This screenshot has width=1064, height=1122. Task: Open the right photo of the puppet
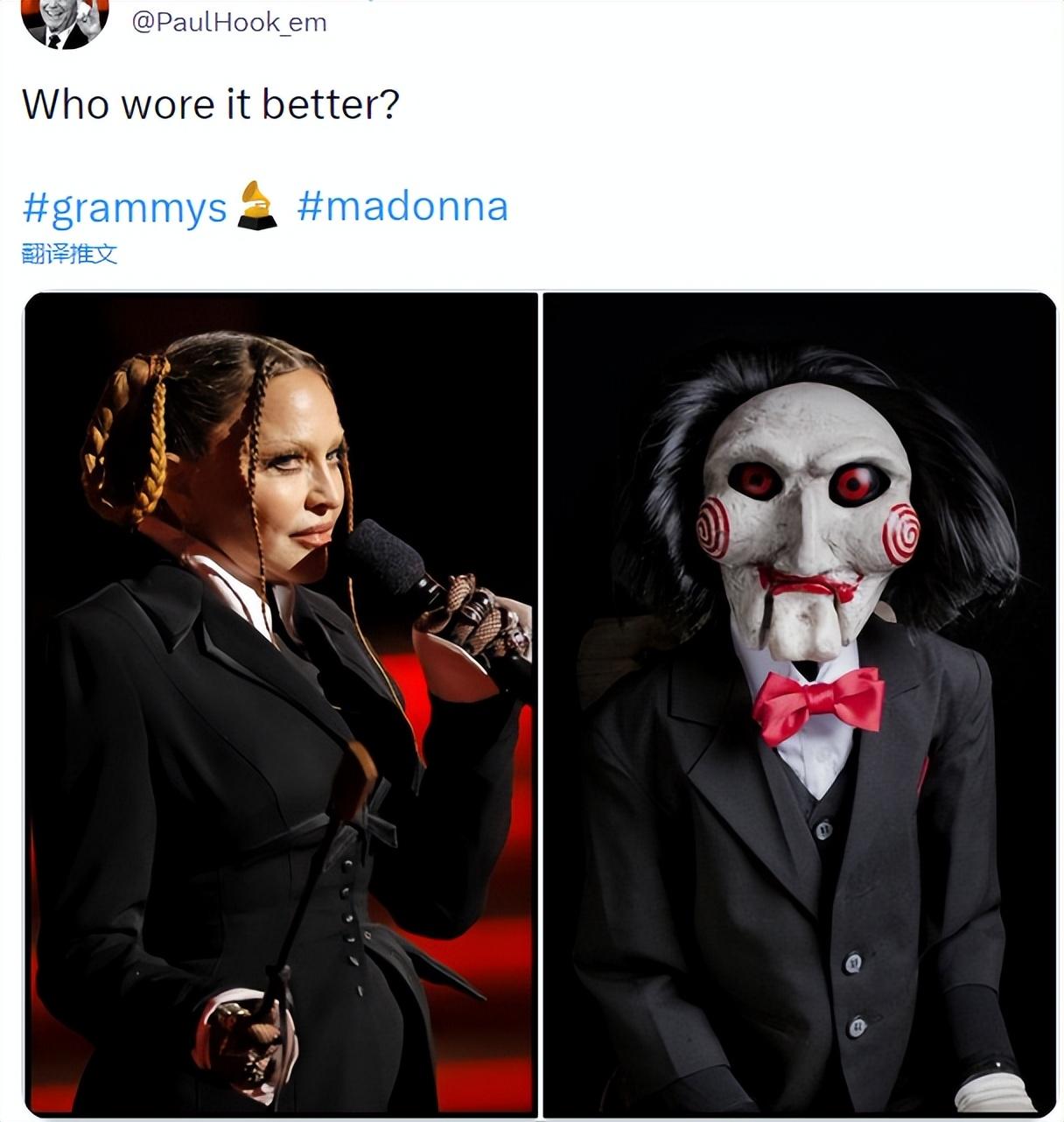(x=799, y=875)
